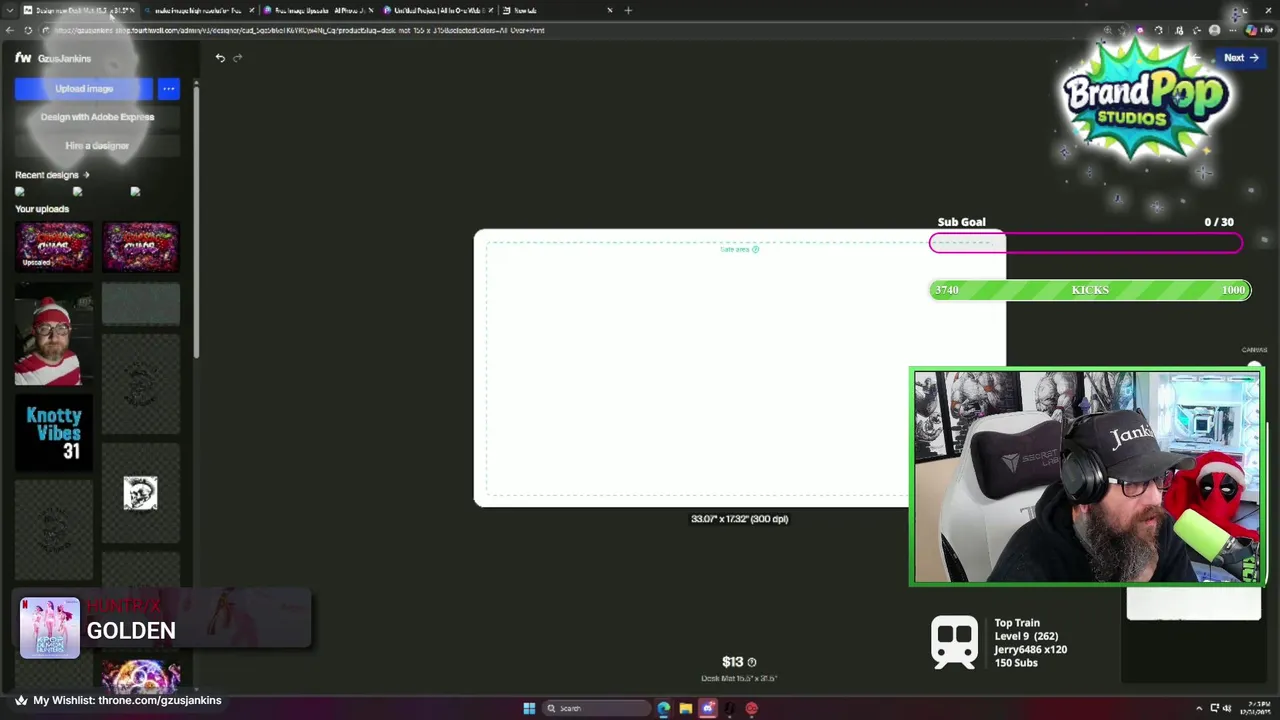Select the first graffiti banner upload thumbnail
Image resolution: width=1280 pixels, height=720 pixels.
53,246
